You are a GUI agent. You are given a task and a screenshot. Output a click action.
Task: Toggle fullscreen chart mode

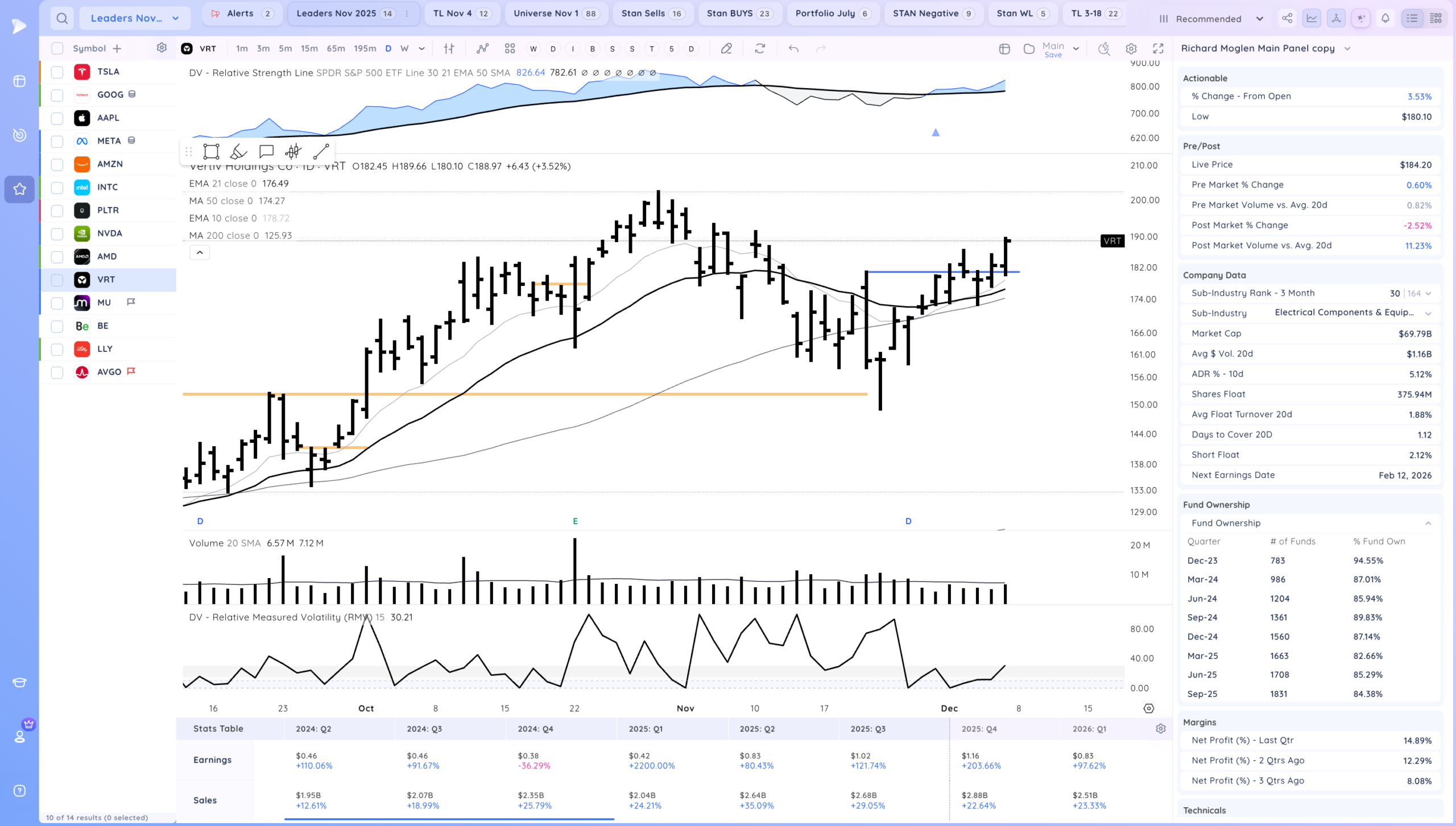(1158, 49)
